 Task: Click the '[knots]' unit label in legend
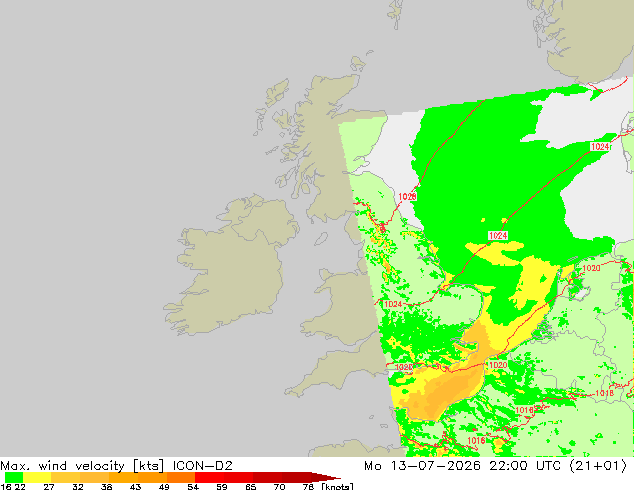(x=337, y=486)
